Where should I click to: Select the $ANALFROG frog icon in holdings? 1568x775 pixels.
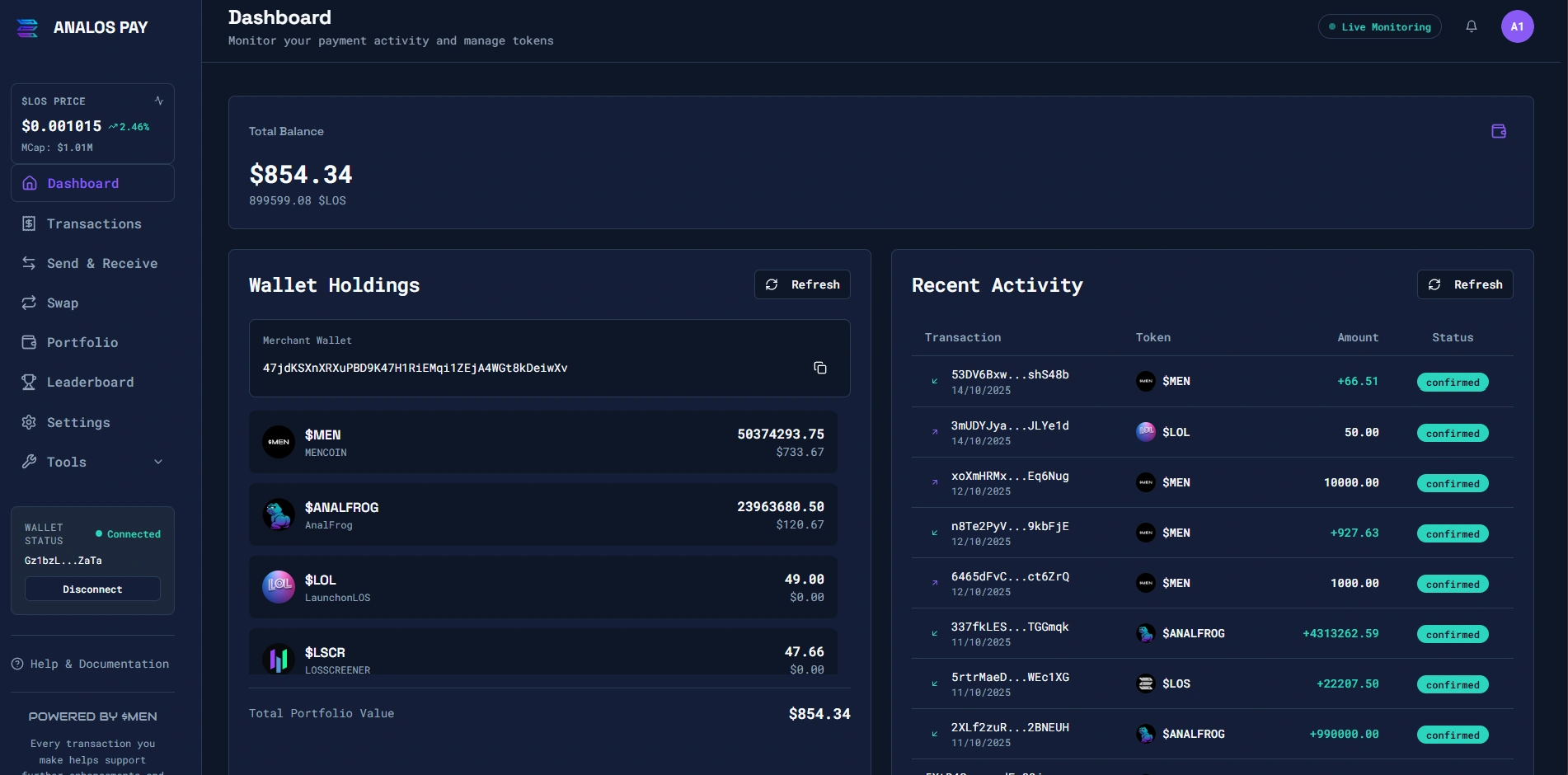coord(279,514)
